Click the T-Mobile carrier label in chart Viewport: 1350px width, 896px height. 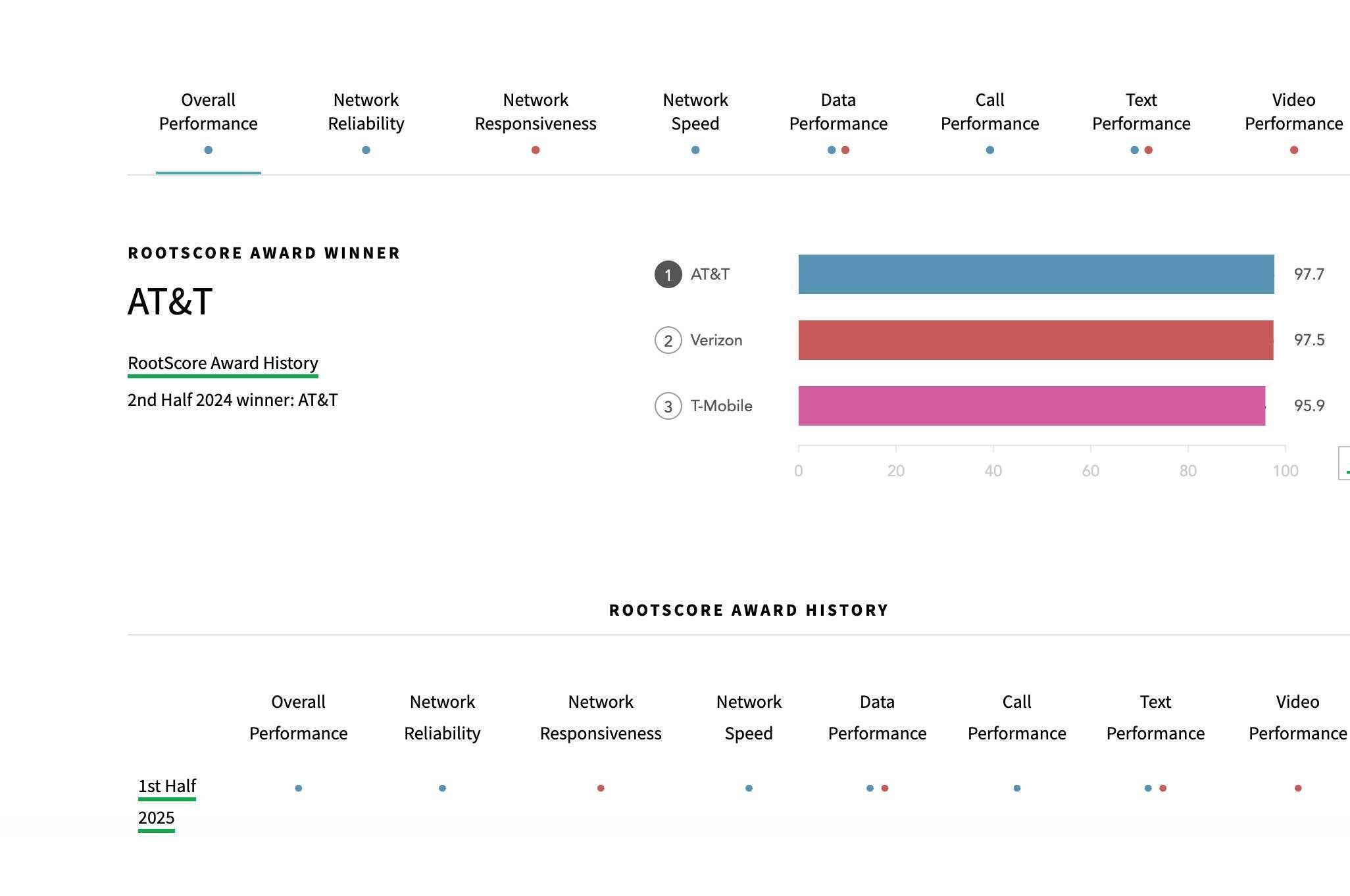point(721,406)
